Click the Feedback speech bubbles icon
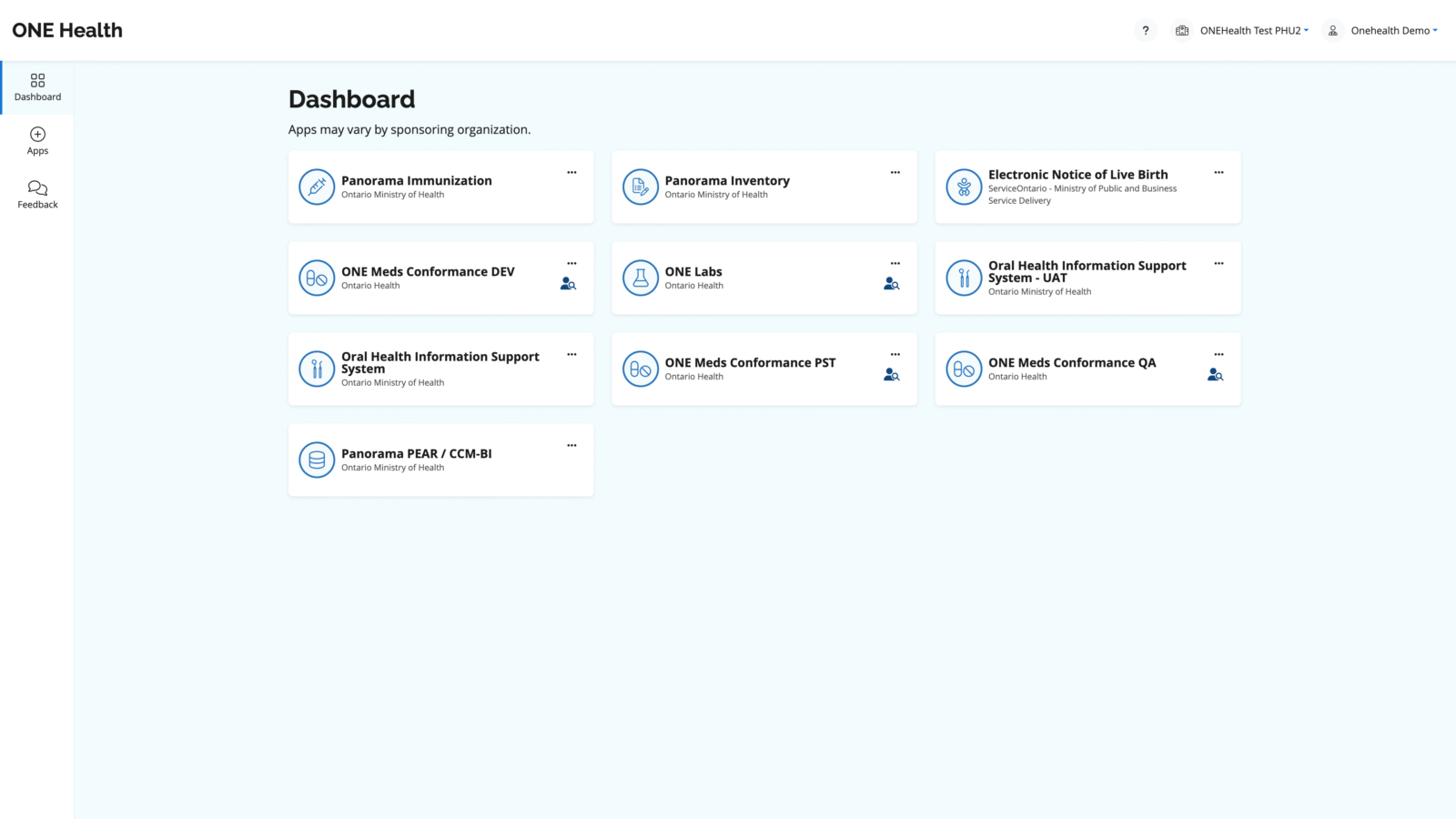The image size is (1456, 819). (x=37, y=188)
